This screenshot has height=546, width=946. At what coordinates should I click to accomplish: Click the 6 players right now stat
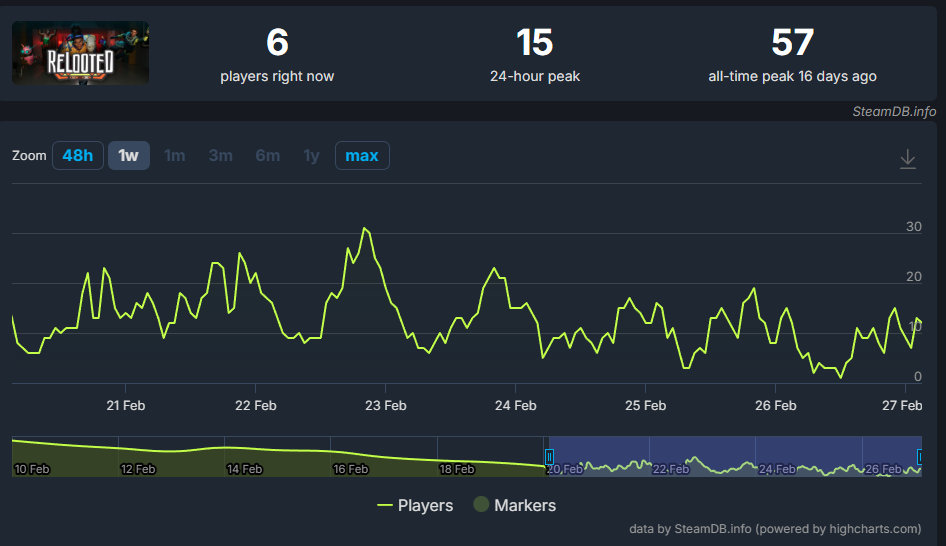pos(277,54)
